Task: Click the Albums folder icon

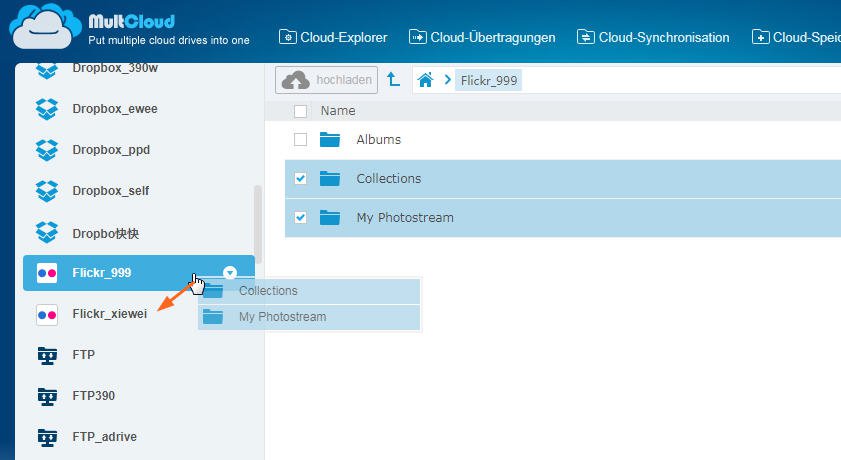Action: click(x=330, y=139)
